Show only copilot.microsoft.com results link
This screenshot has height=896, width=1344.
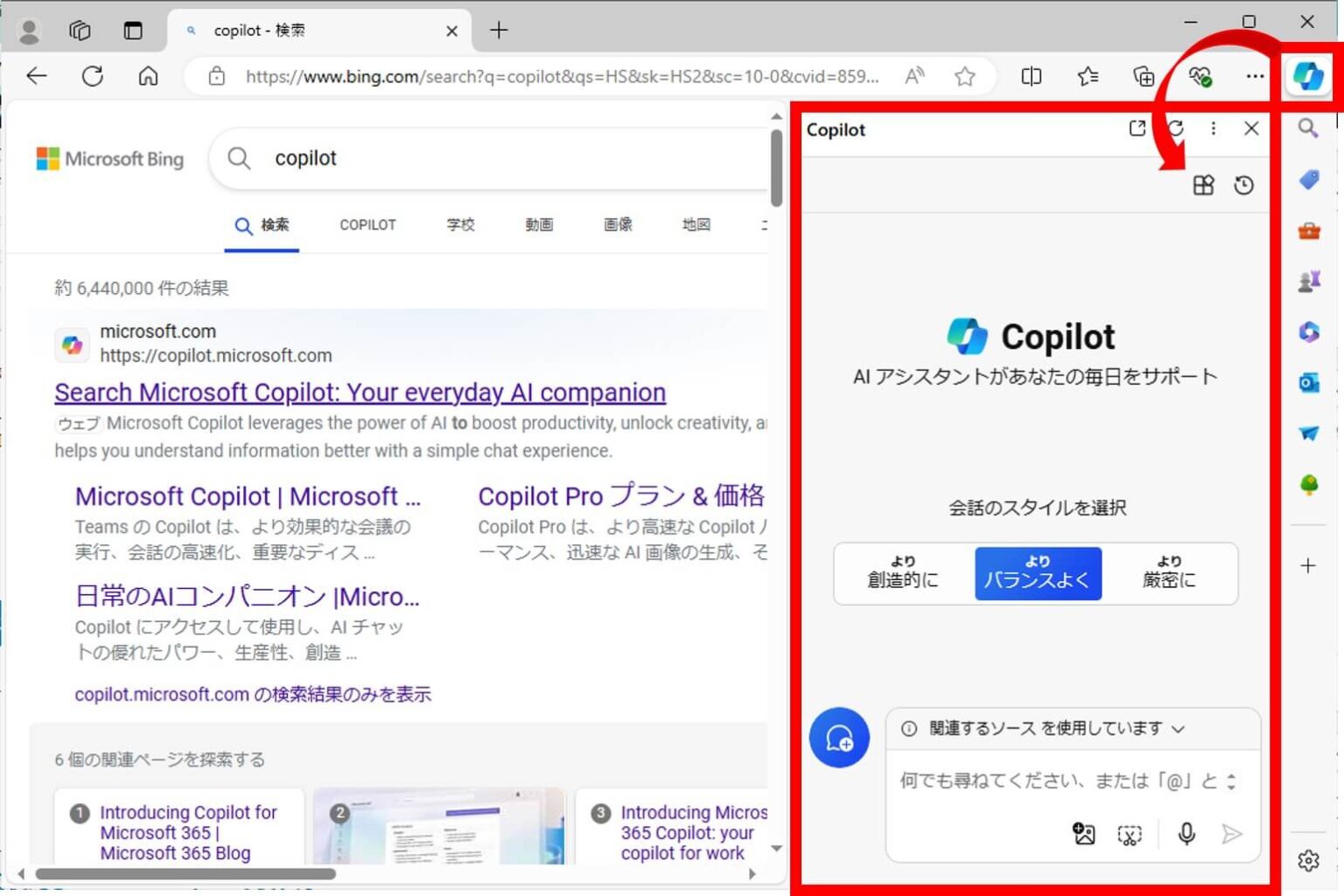click(253, 695)
